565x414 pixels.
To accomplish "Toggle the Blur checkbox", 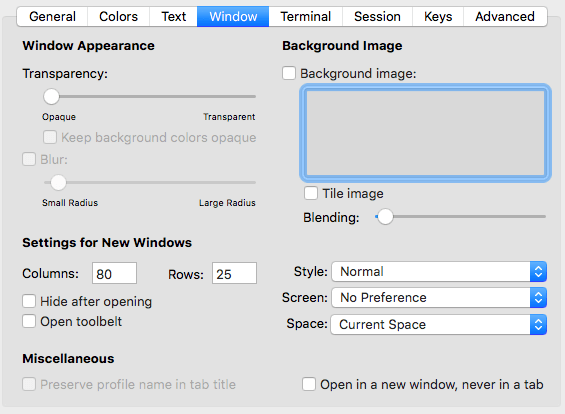I will (29, 159).
